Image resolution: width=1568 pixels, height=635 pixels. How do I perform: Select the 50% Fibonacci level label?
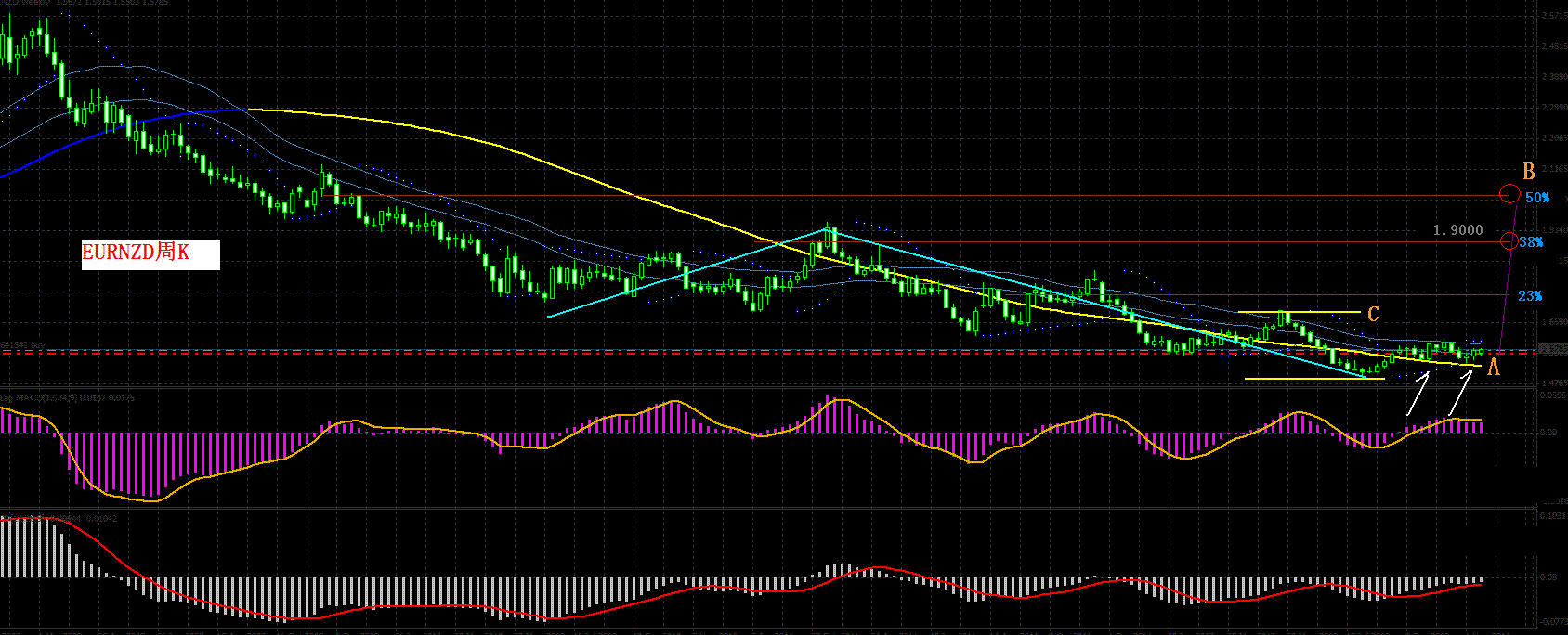point(1537,198)
